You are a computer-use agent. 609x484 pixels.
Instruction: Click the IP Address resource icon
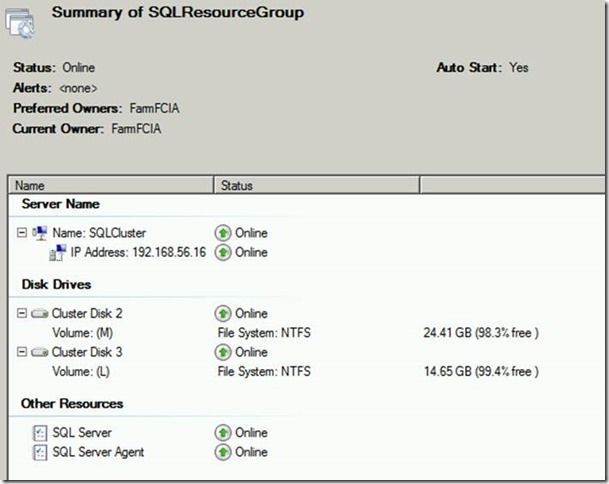[x=58, y=253]
